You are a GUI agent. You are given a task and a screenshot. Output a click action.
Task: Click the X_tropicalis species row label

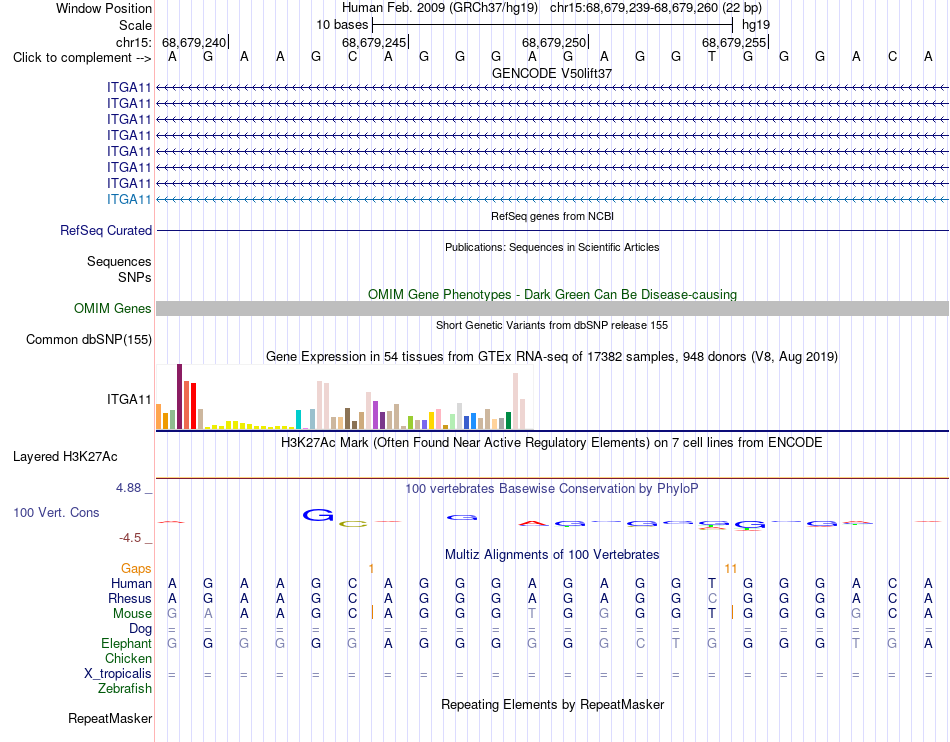(x=118, y=674)
